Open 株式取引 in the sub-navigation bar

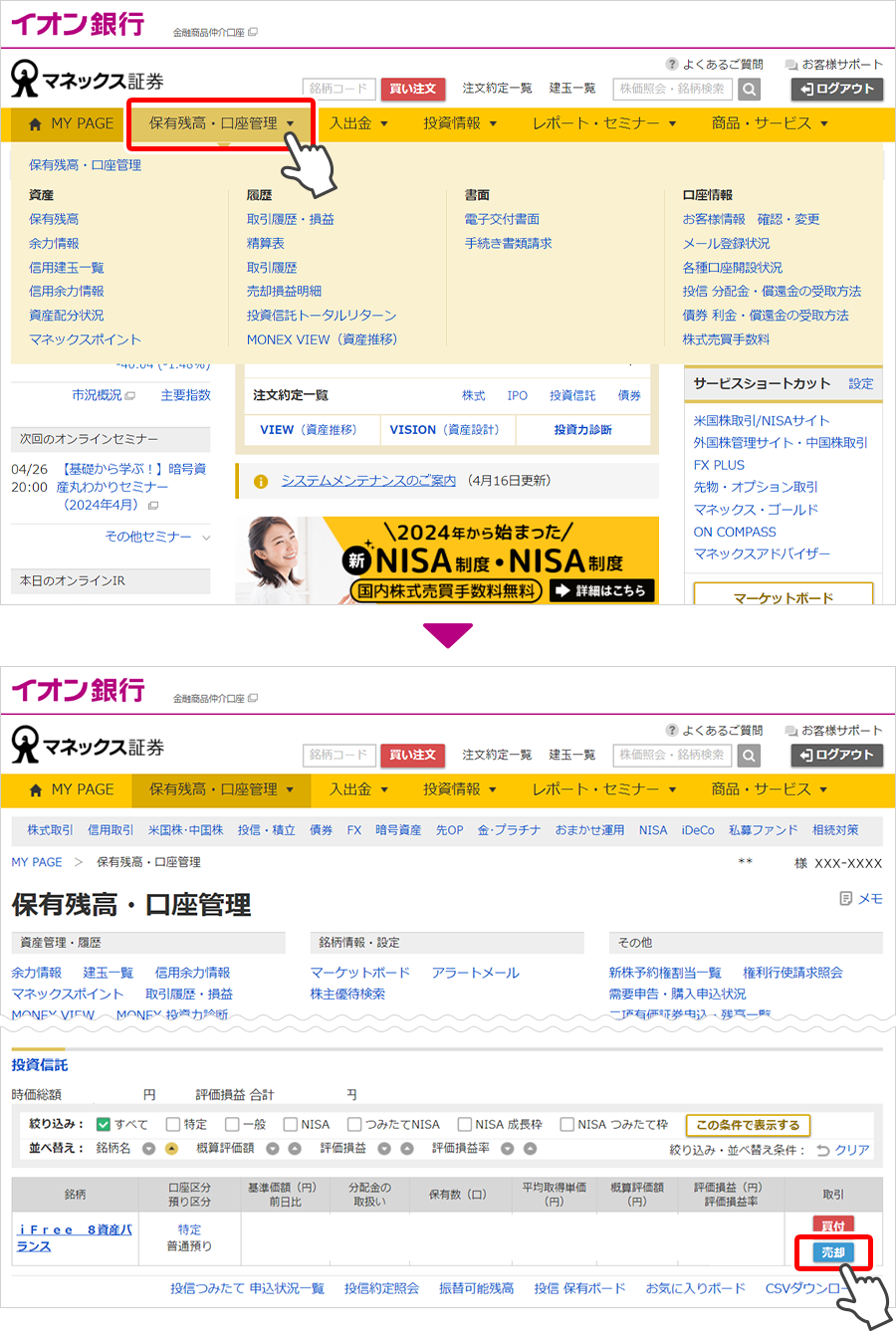coord(50,830)
